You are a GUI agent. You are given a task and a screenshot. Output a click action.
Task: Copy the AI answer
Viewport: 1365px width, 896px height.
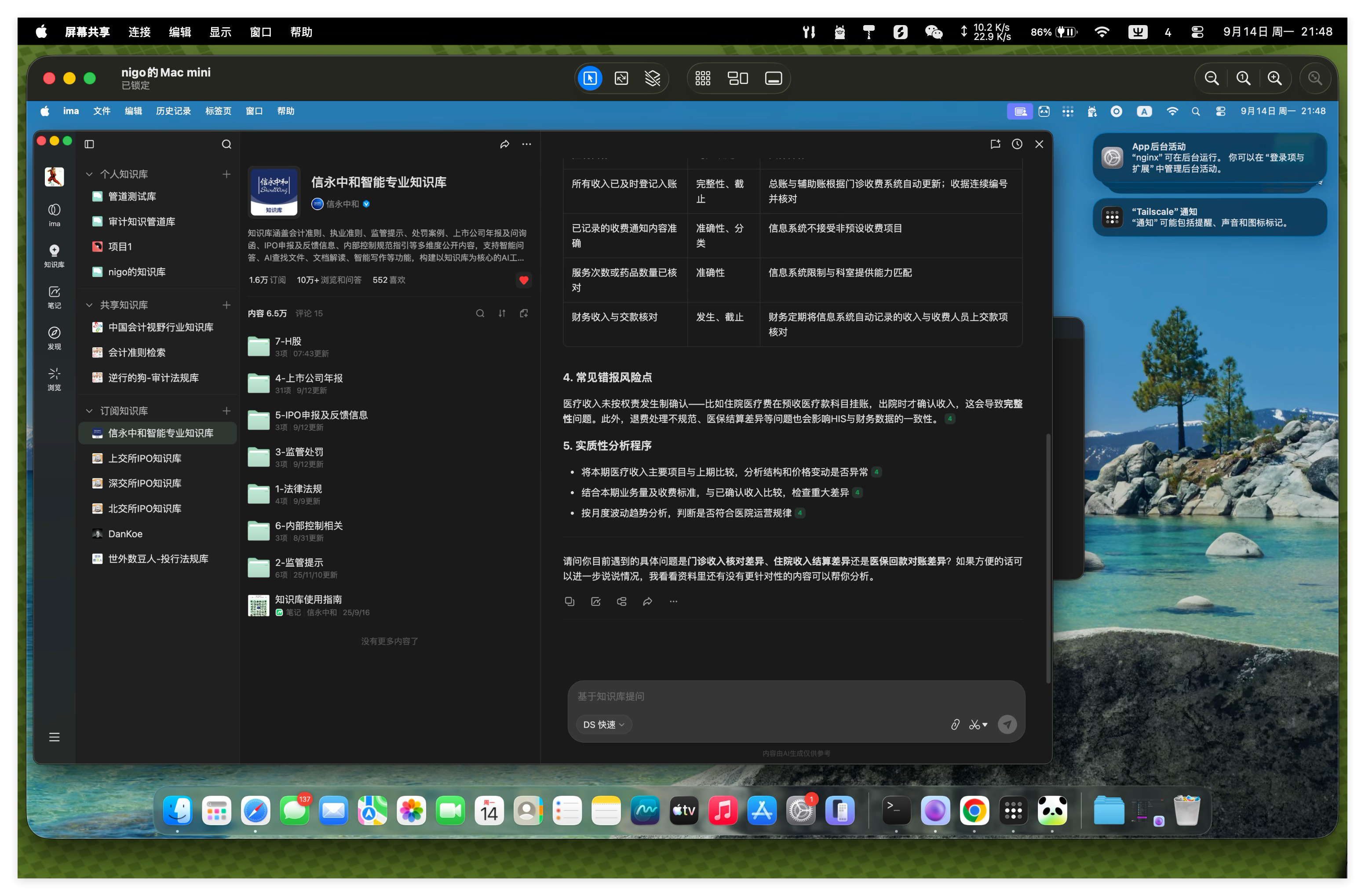pyautogui.click(x=569, y=601)
